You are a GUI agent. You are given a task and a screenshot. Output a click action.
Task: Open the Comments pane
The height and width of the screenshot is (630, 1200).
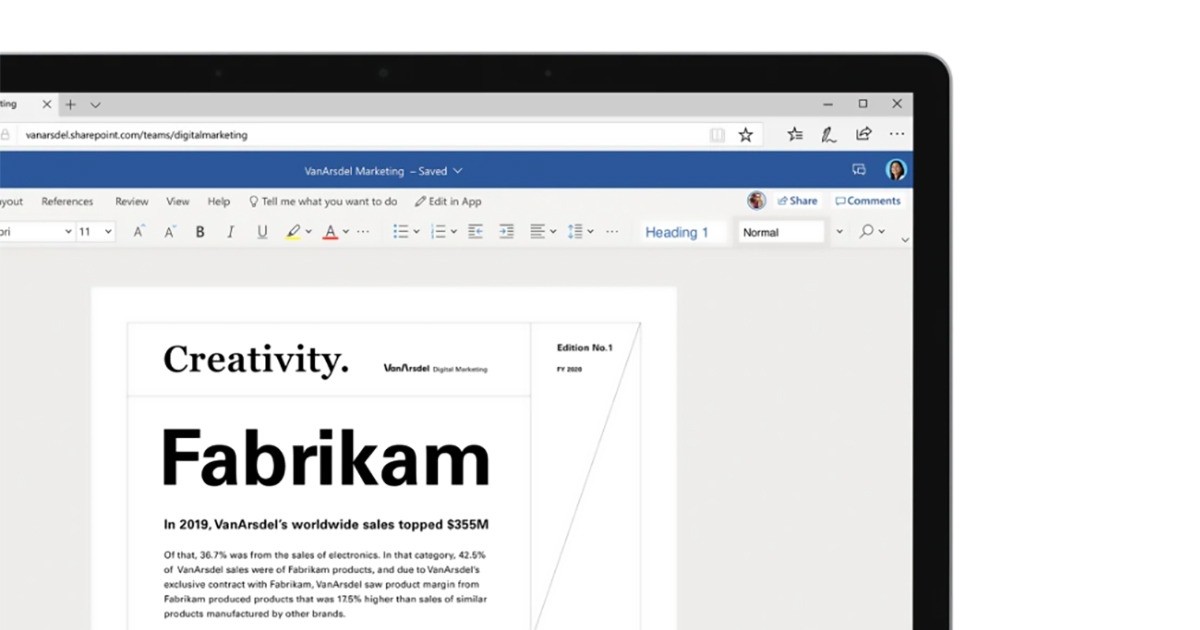point(866,200)
